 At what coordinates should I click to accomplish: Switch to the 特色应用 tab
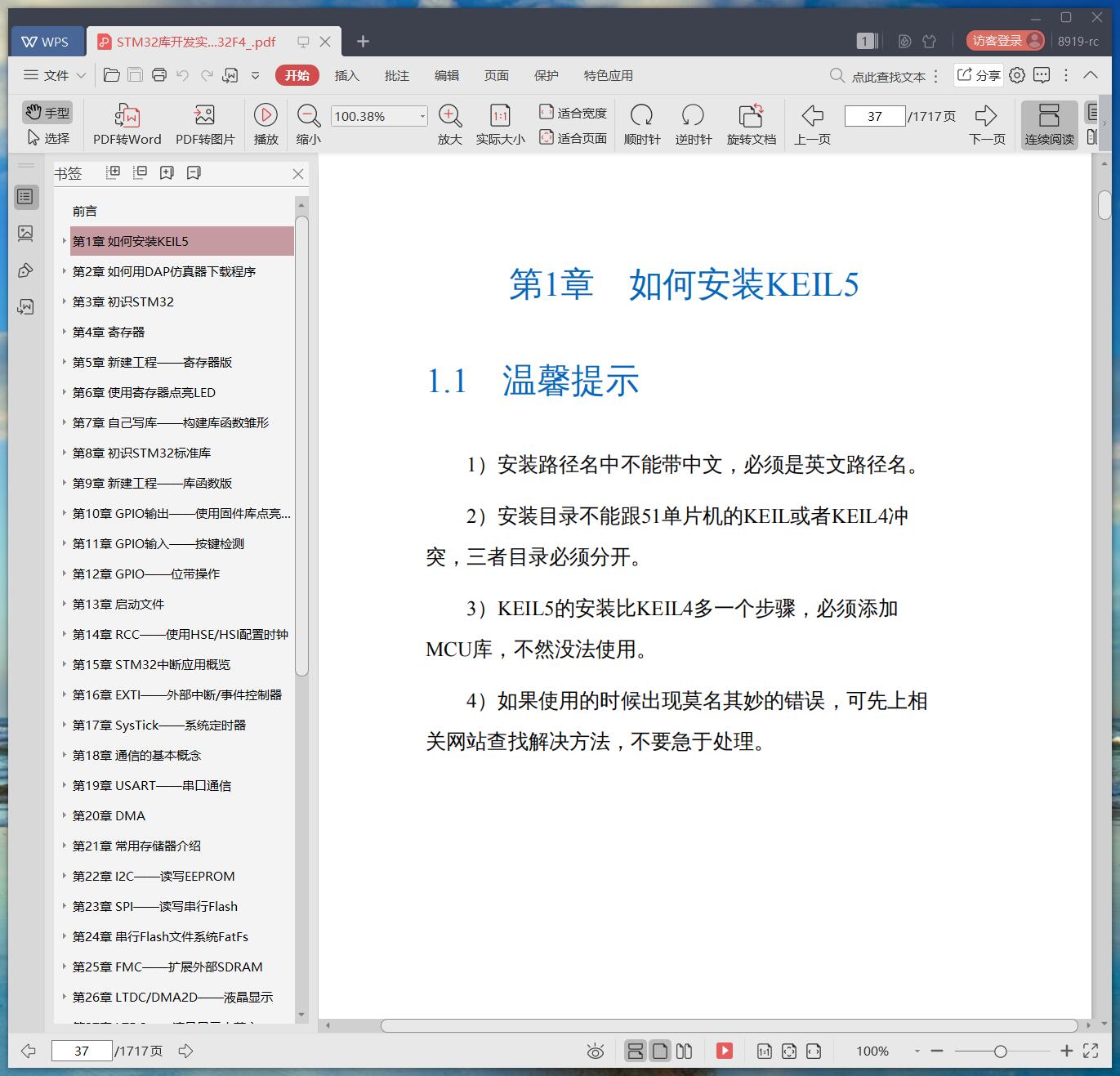608,75
